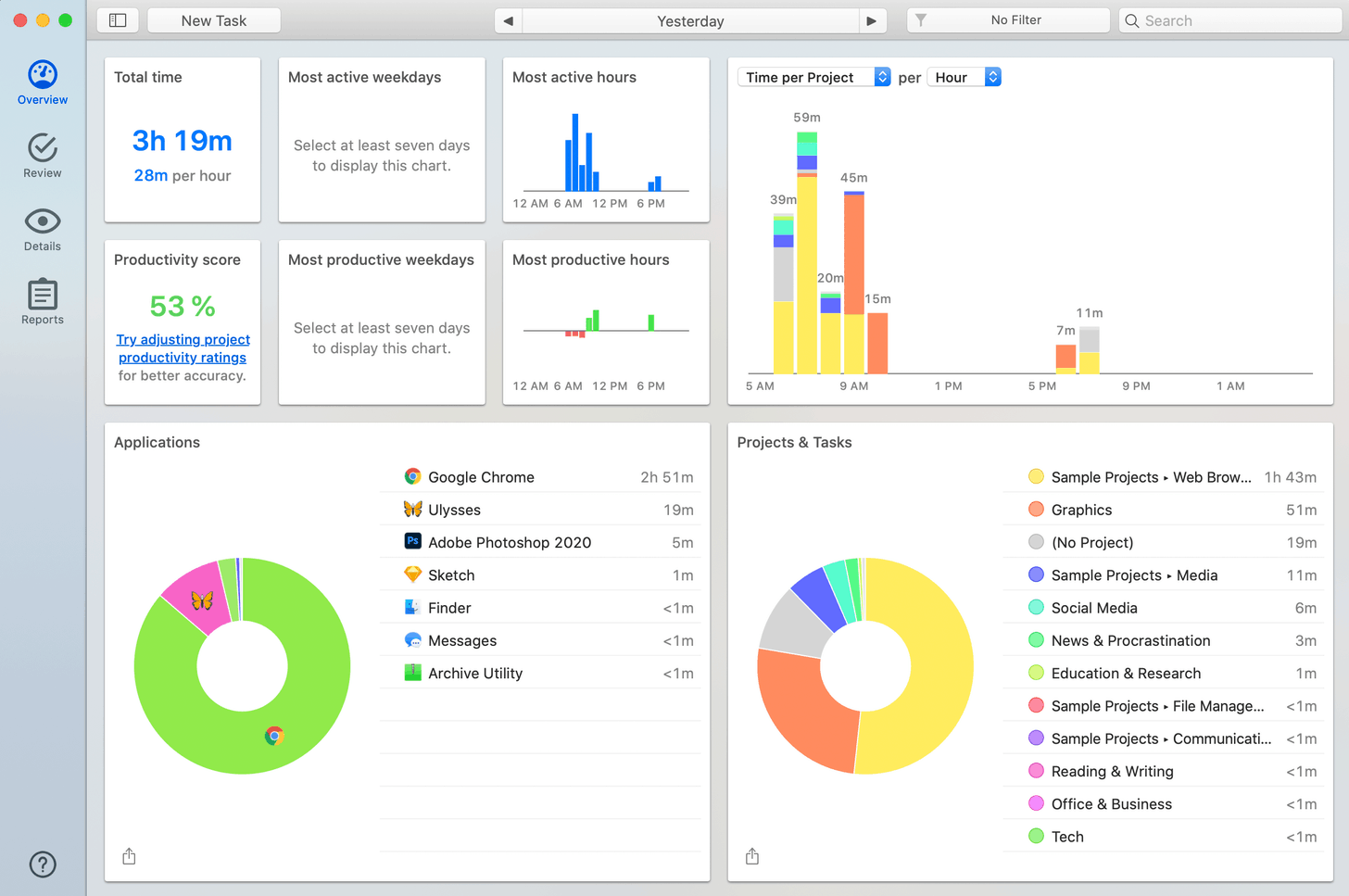Navigate to the previous day with the back arrow

pos(508,20)
